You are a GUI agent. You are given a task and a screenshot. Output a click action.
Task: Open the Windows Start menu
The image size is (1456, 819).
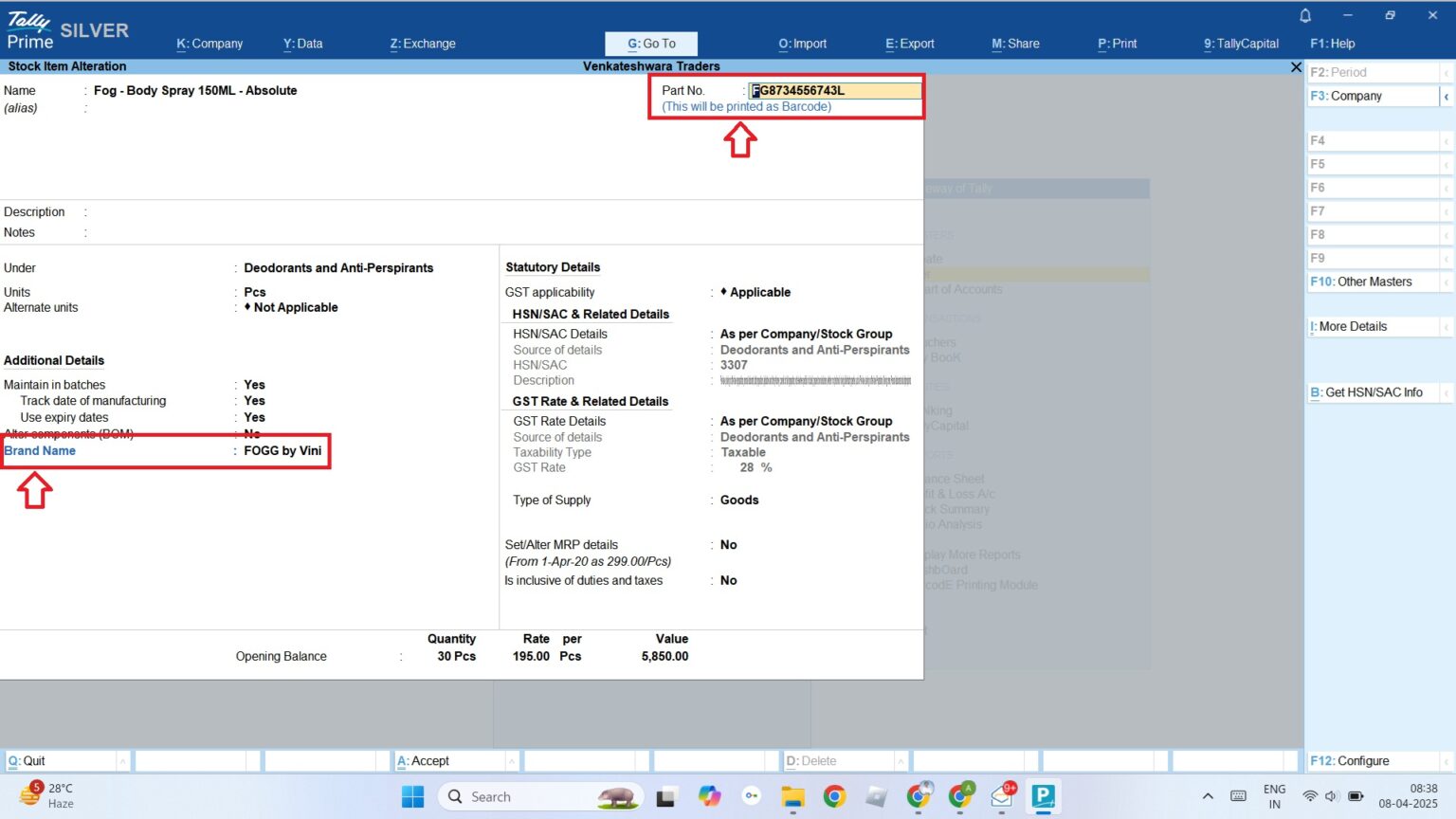click(x=412, y=796)
